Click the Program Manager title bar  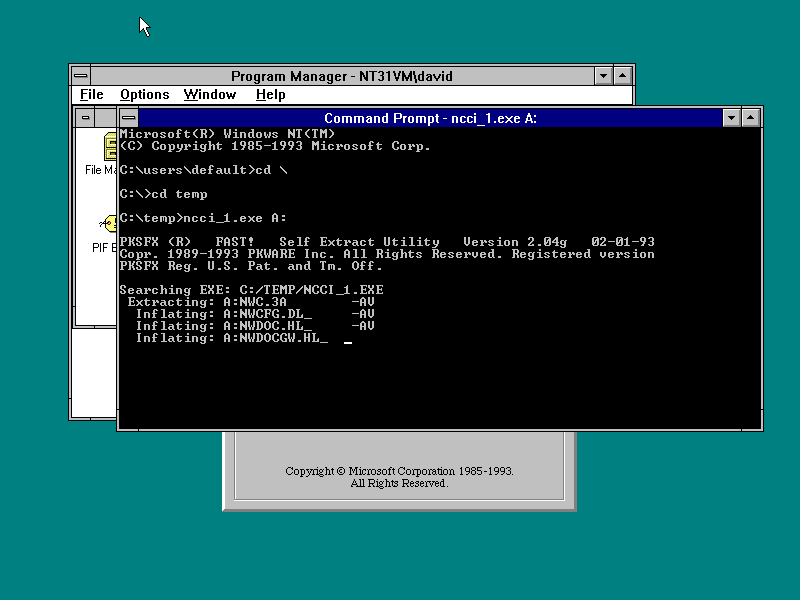342,76
